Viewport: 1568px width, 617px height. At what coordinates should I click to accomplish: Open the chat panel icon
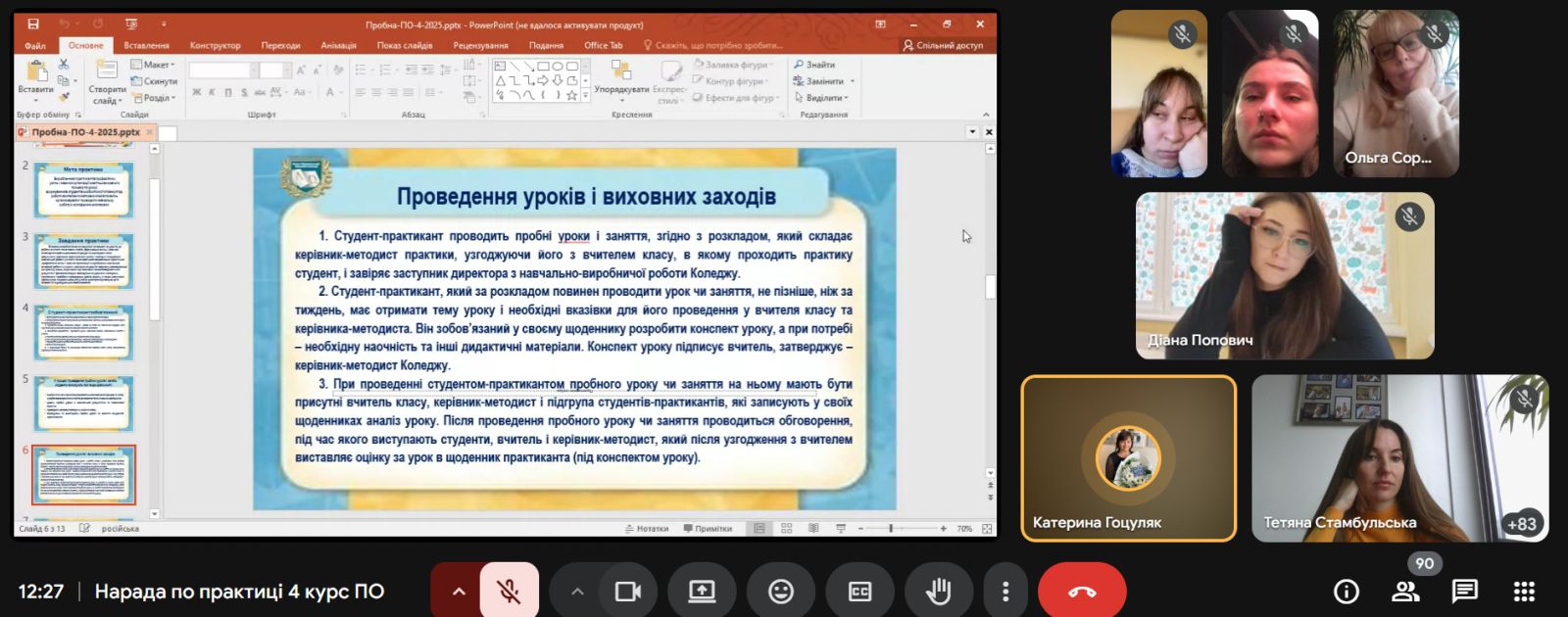1465,592
